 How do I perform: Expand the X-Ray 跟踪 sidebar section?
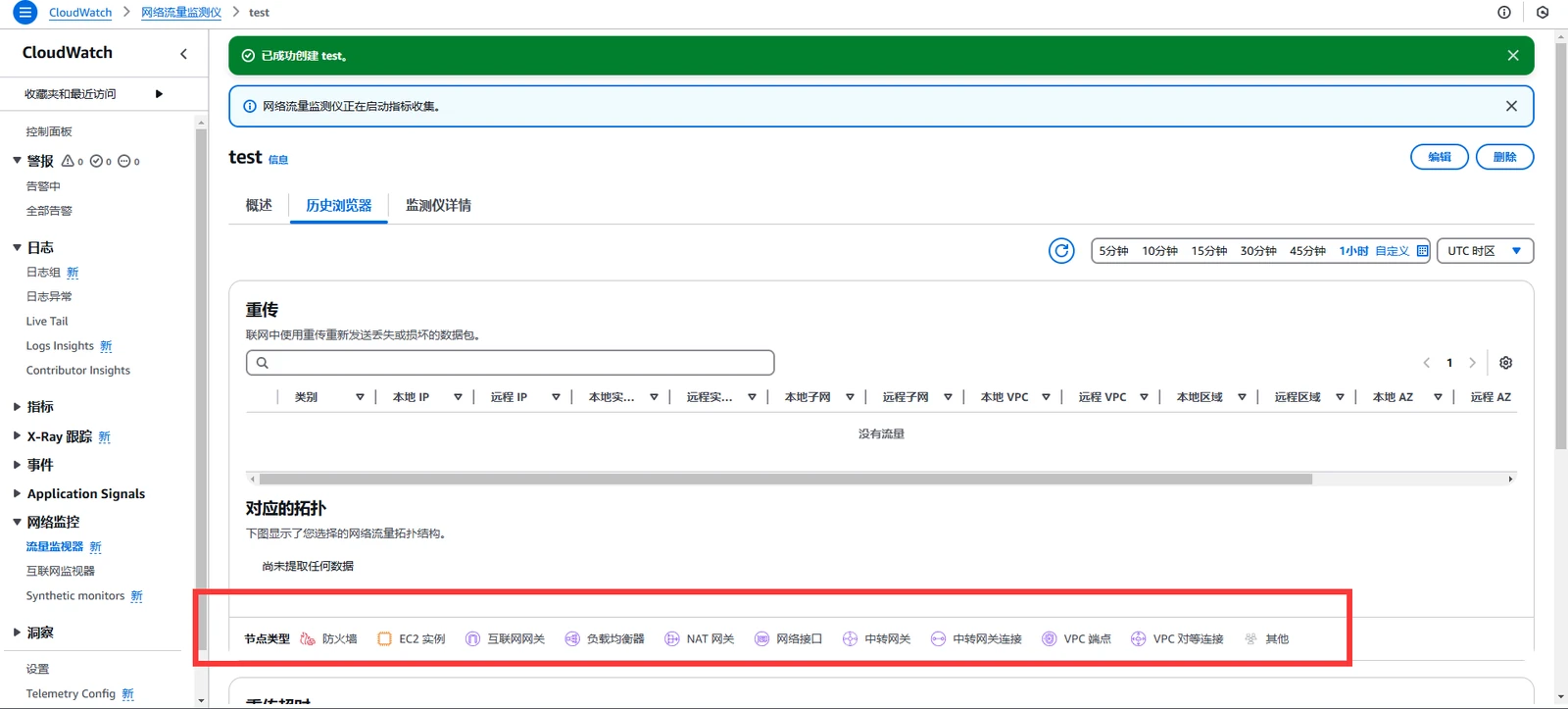17,435
